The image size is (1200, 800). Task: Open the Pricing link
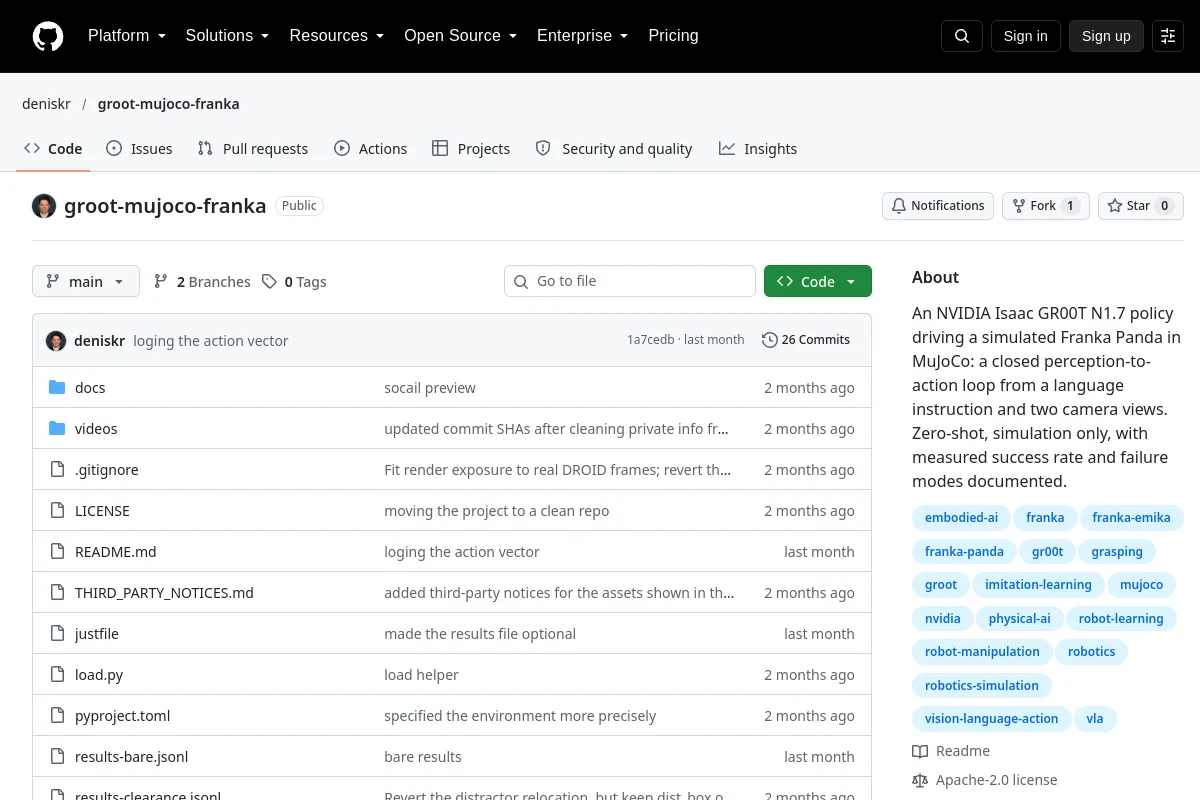coord(673,36)
